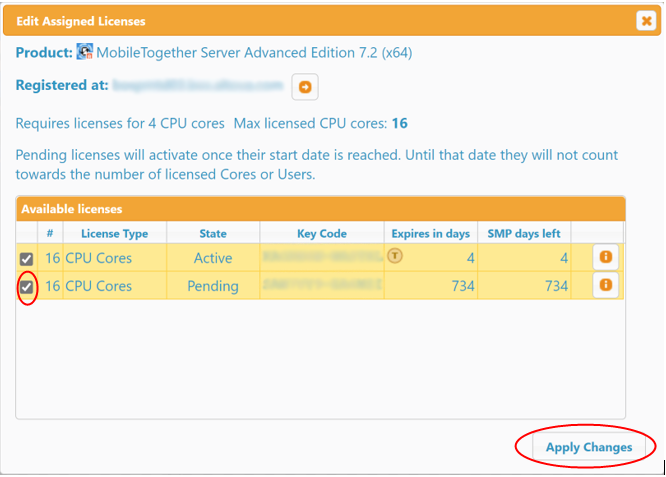
Task: Click the Expires in days column header
Action: pyautogui.click(x=430, y=234)
